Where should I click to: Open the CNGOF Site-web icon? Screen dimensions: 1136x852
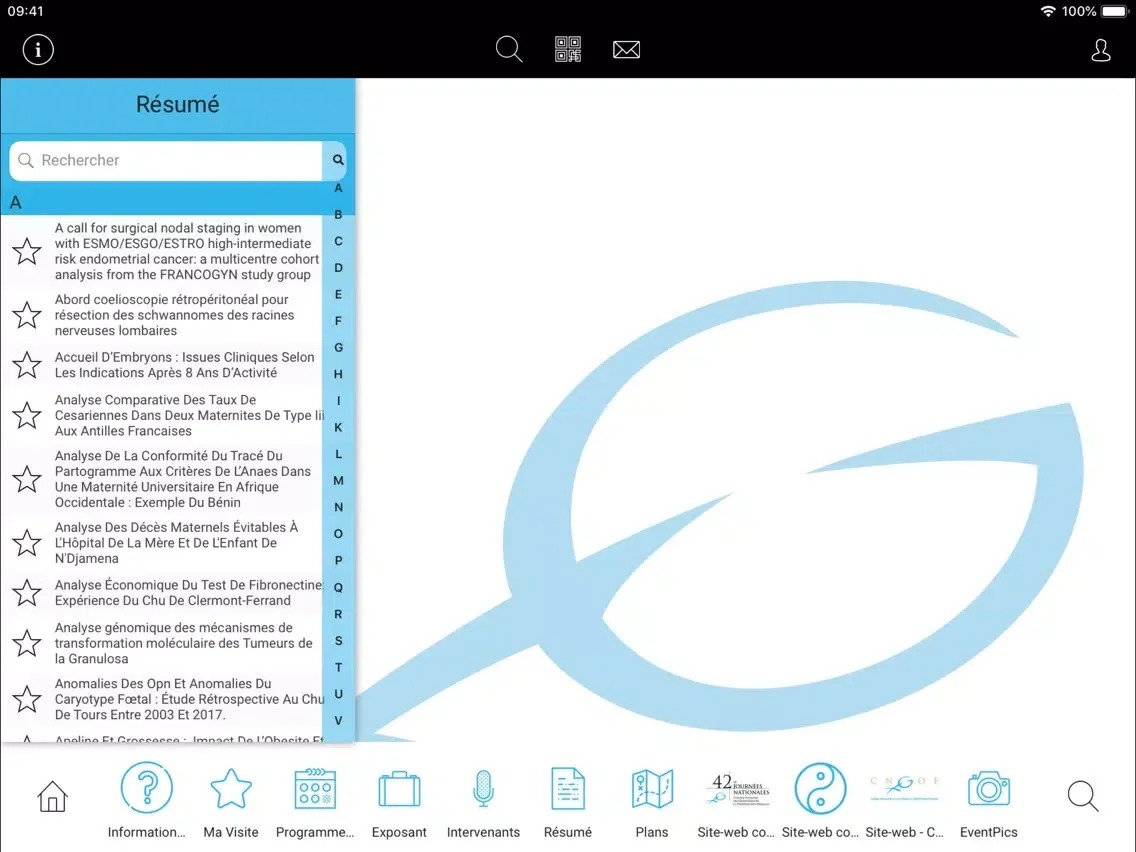(904, 787)
